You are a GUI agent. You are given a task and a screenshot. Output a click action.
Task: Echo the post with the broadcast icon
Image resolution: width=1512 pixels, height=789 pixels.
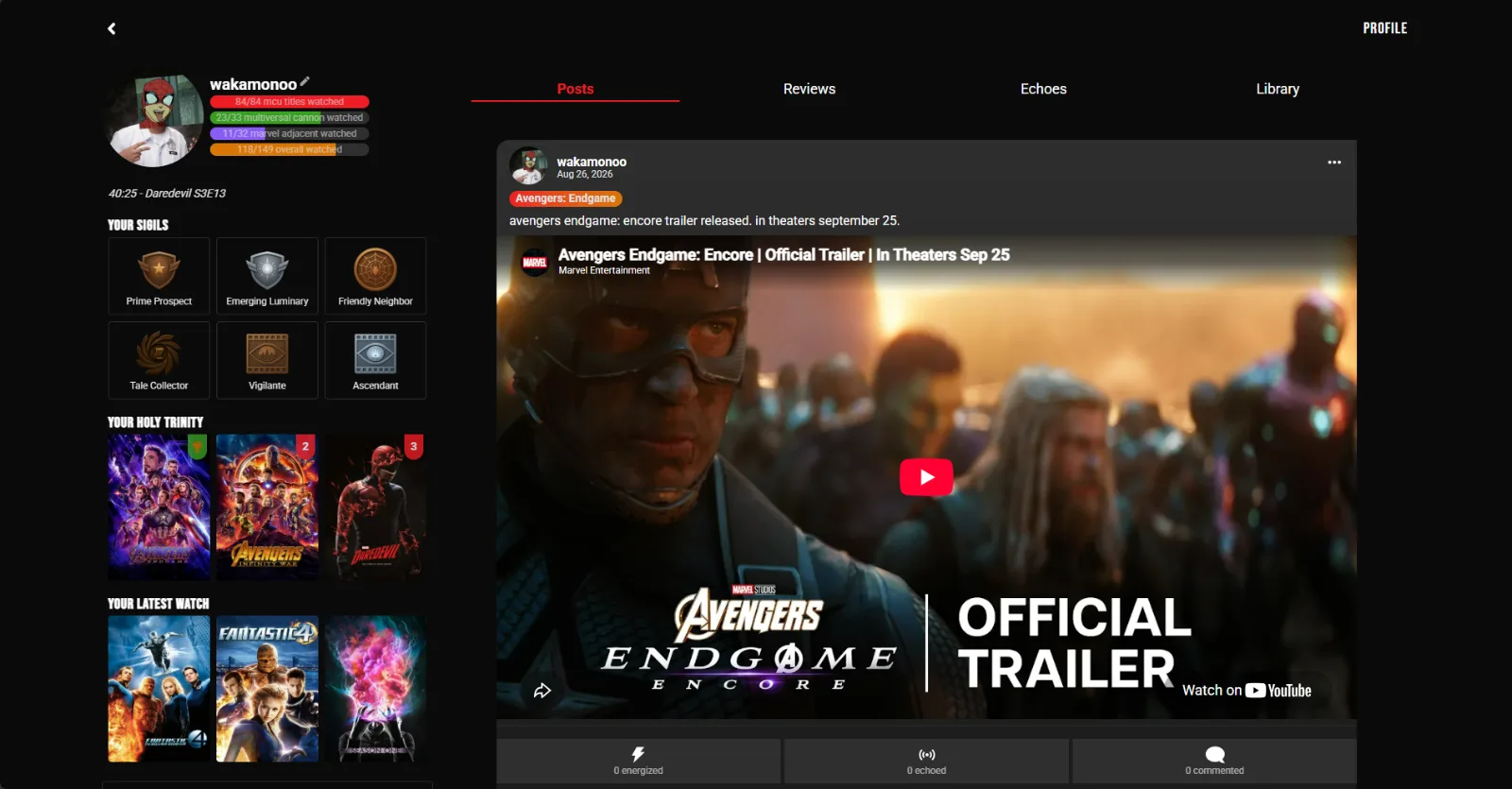point(927,761)
